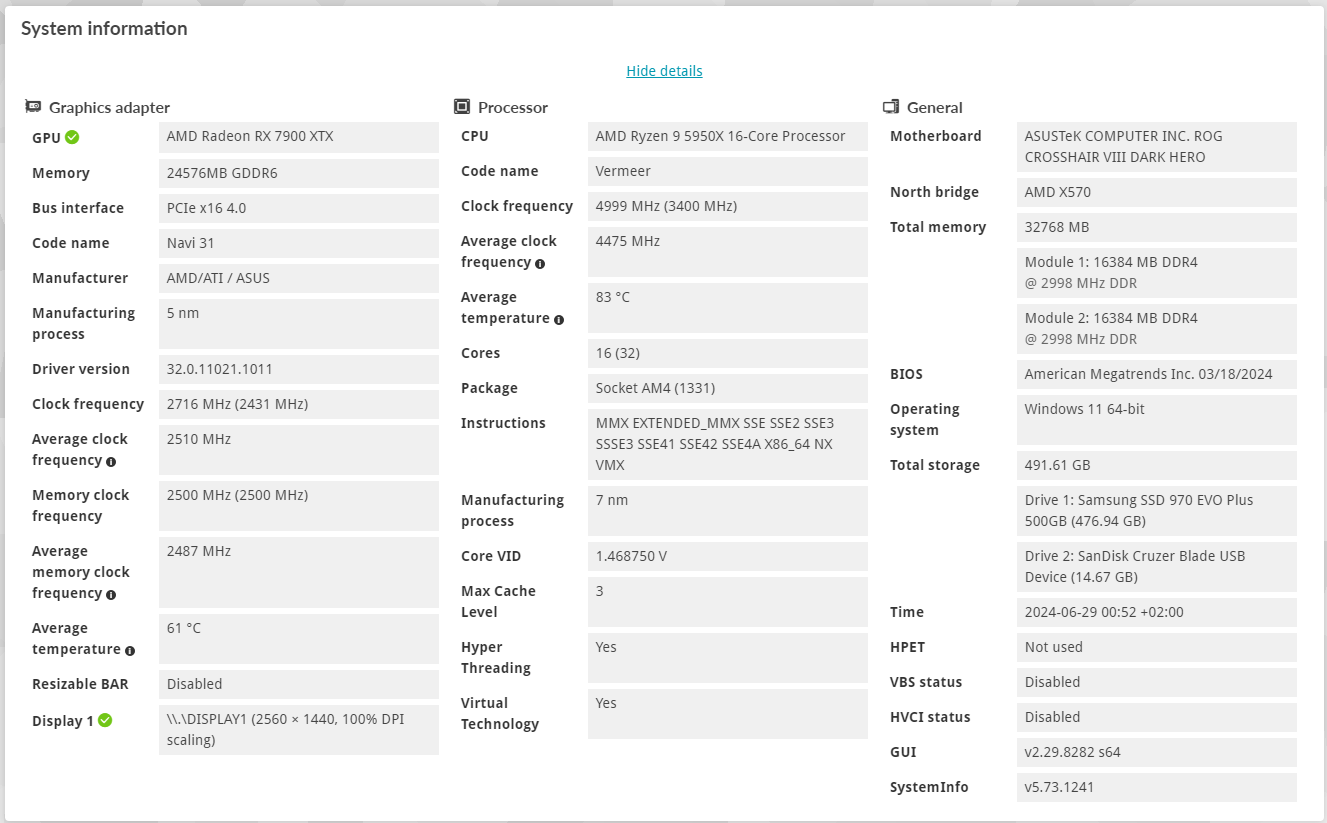
Task: Click the \\.\DISPLAY1 resolution value
Action: click(299, 730)
